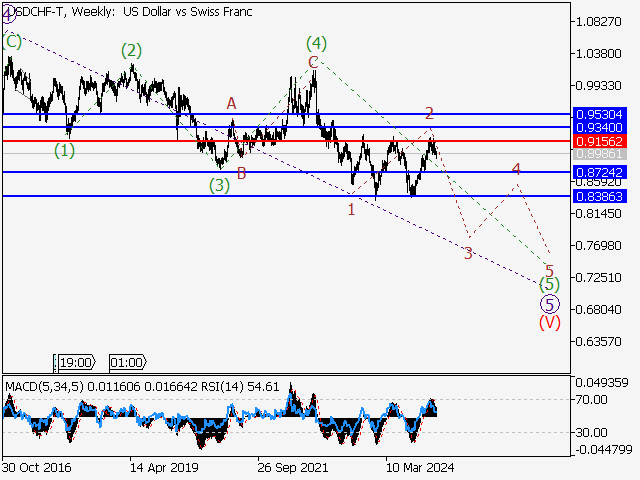Click the 19:00 time marker
The height and width of the screenshot is (480, 640).
point(76,362)
